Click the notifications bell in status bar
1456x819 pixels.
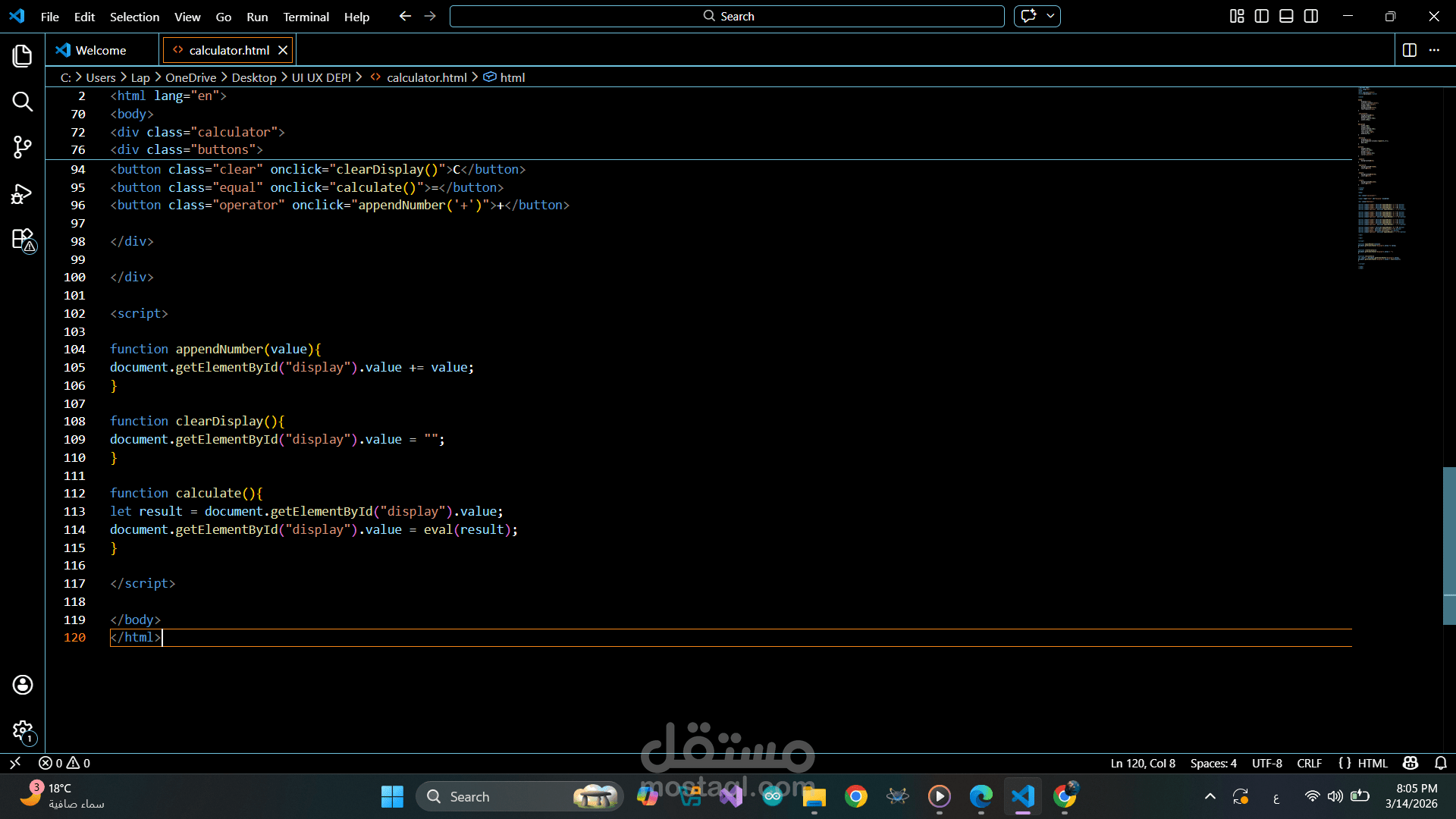point(1441,763)
